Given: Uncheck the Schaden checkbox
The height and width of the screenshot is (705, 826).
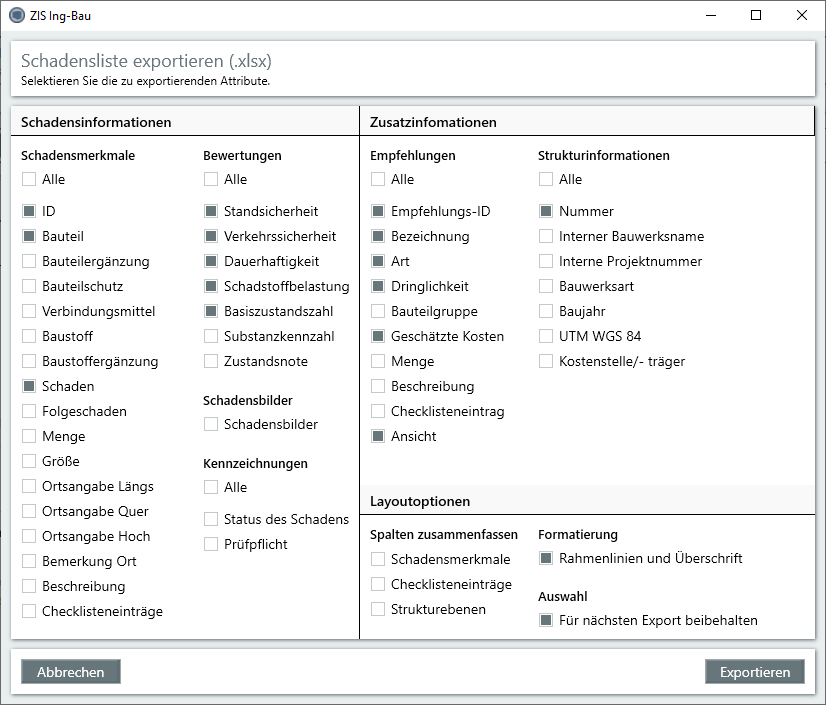Looking at the screenshot, I should pyautogui.click(x=29, y=386).
